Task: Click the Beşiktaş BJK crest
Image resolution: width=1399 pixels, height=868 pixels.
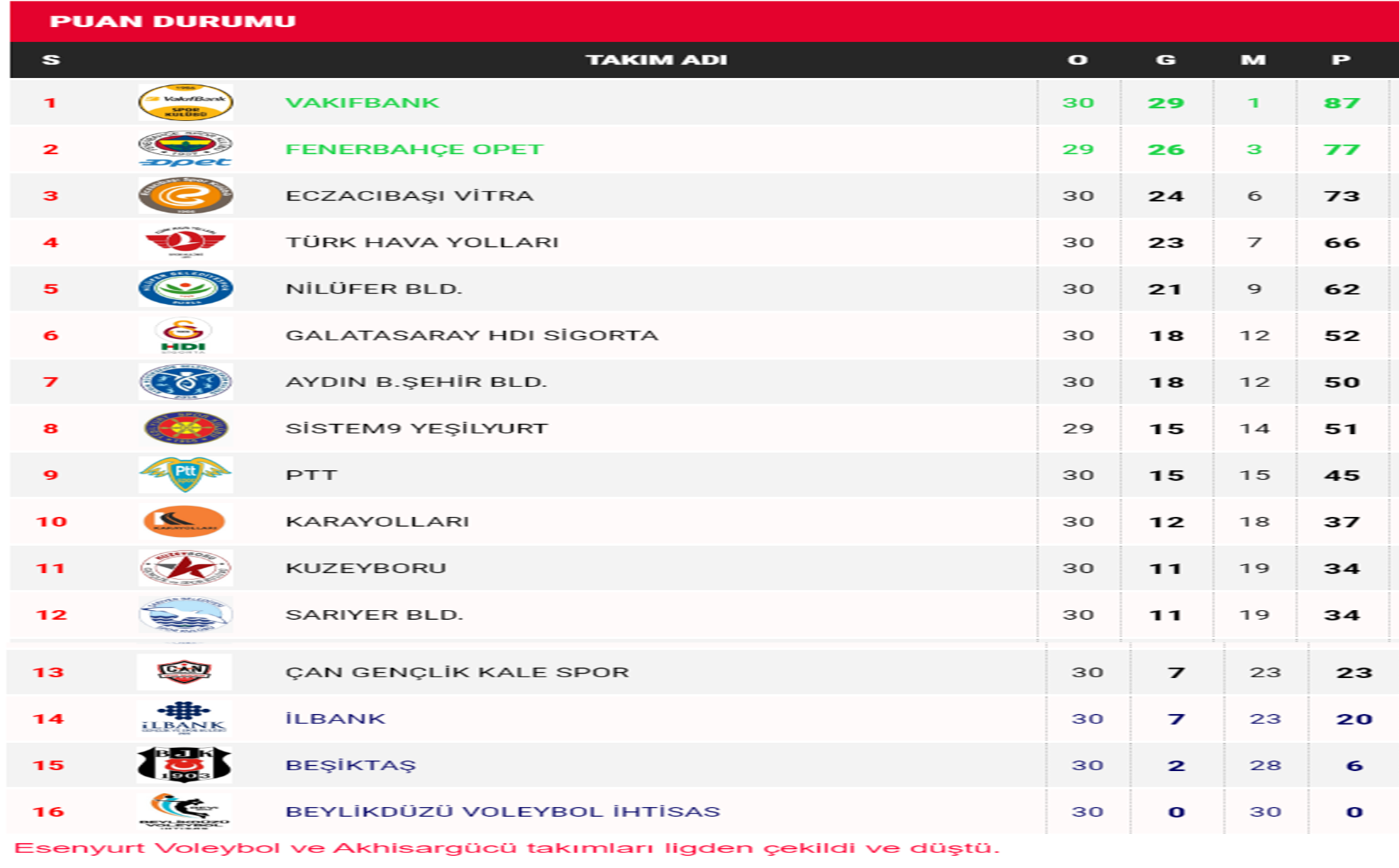Action: click(184, 764)
